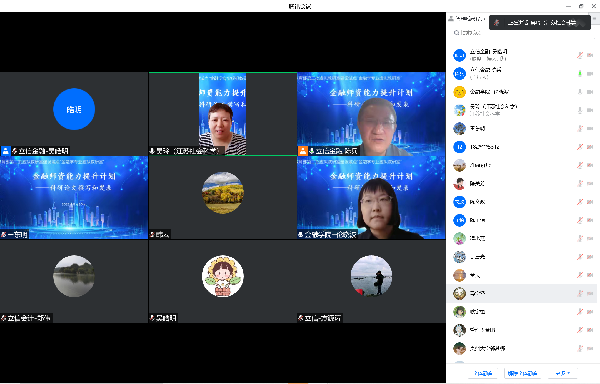Click blue user badge on the blue-avatar tile label

point(6,151)
